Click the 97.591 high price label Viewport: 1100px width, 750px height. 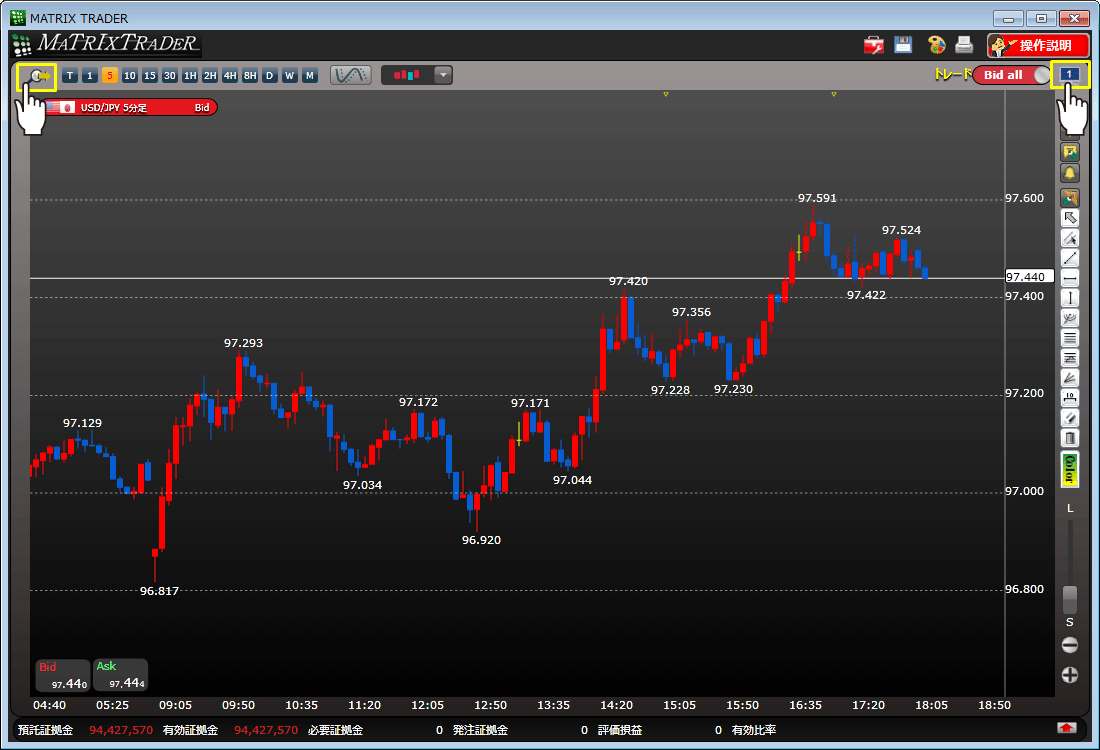point(817,199)
